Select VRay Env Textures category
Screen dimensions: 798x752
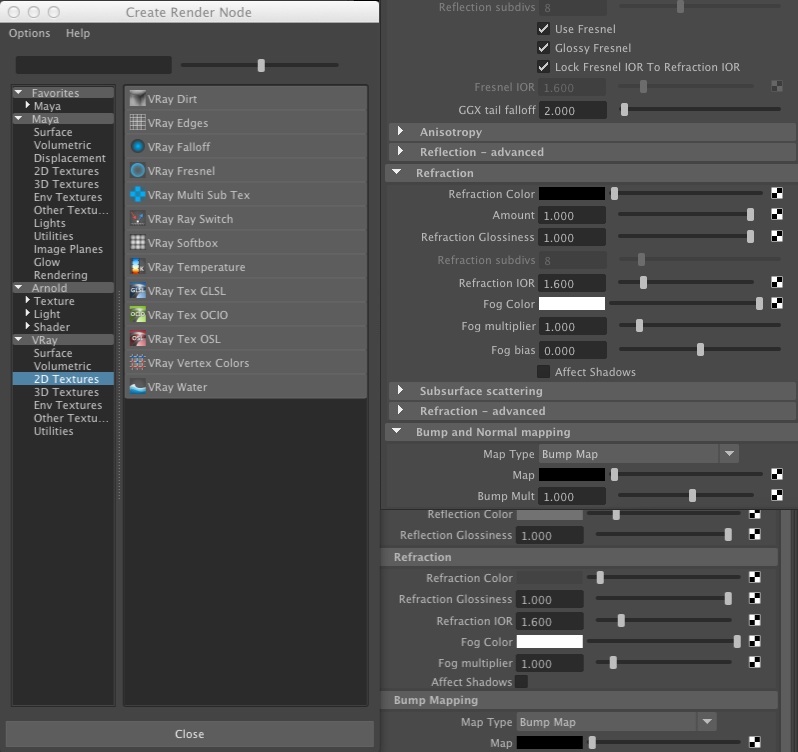tap(68, 405)
